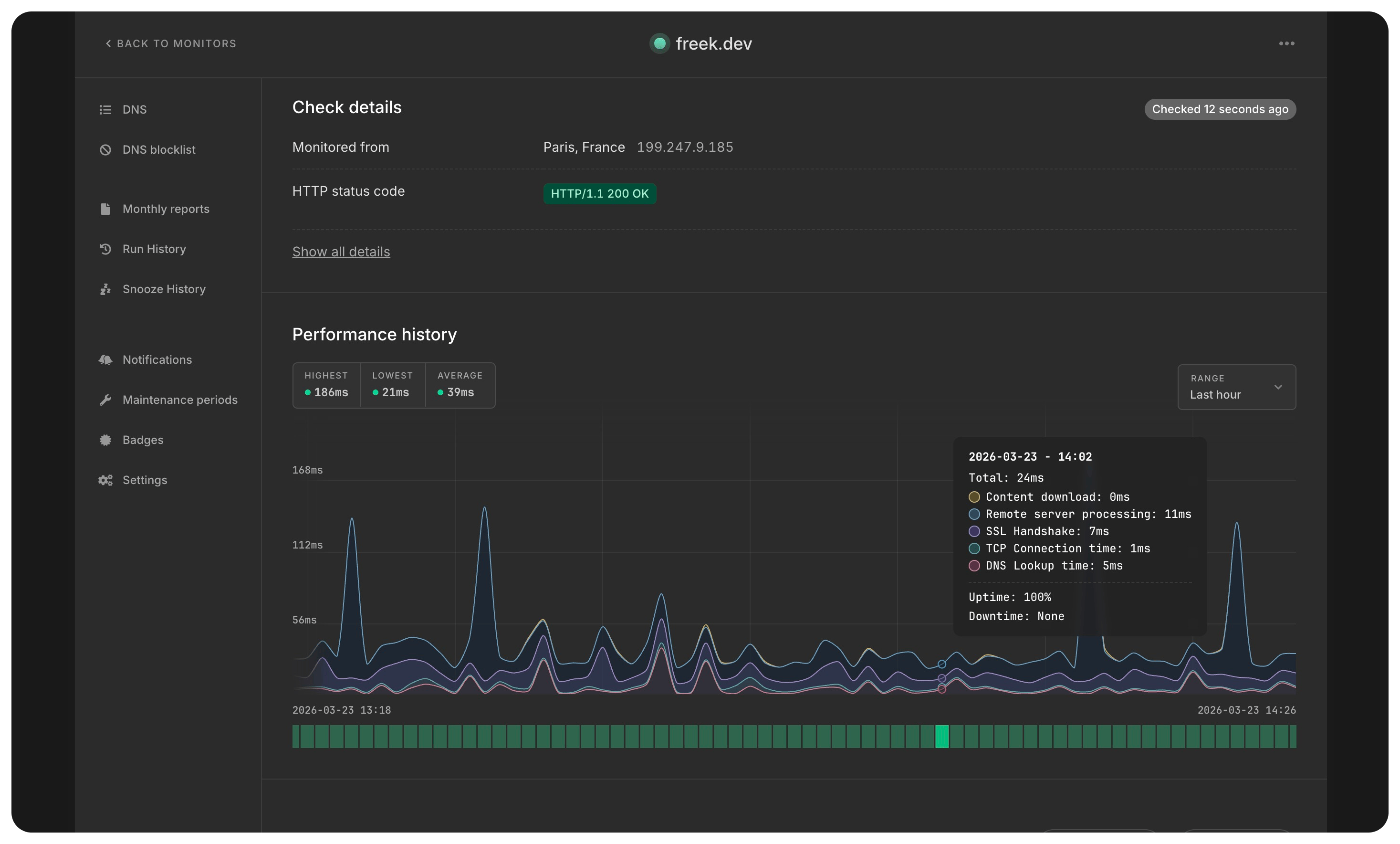This screenshot has width=1400, height=844.
Task: Click the Show all details link
Action: [x=341, y=252]
